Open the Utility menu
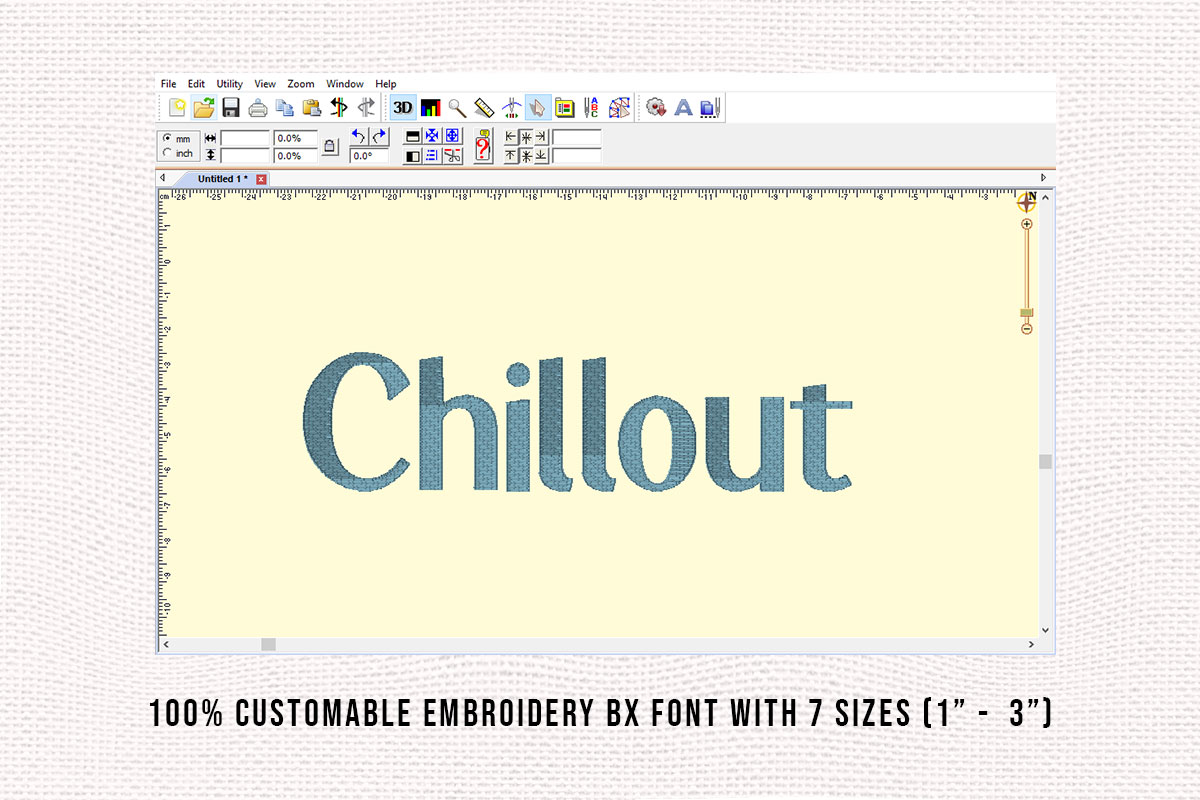 tap(228, 84)
